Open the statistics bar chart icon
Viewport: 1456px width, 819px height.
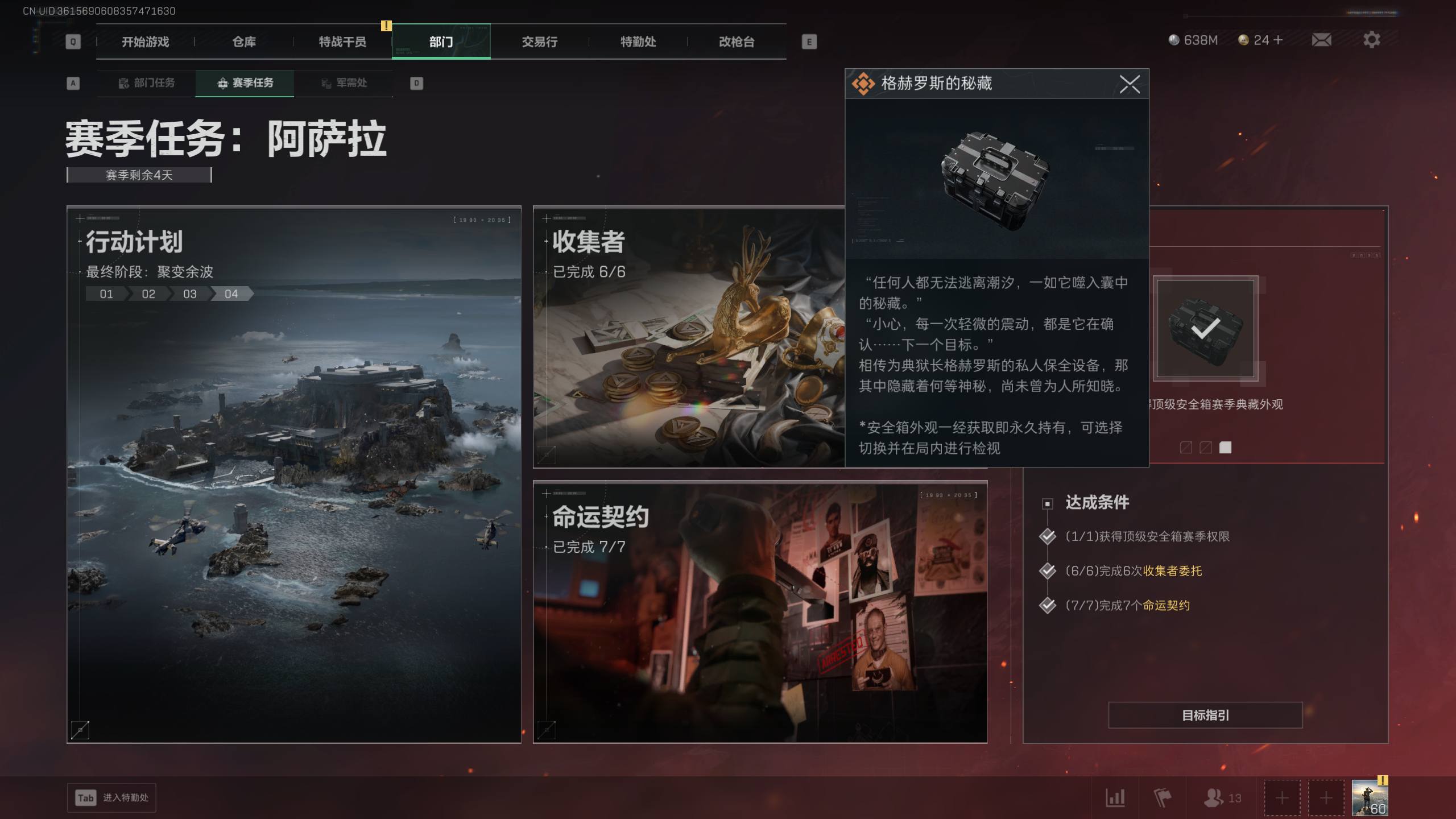1115,797
